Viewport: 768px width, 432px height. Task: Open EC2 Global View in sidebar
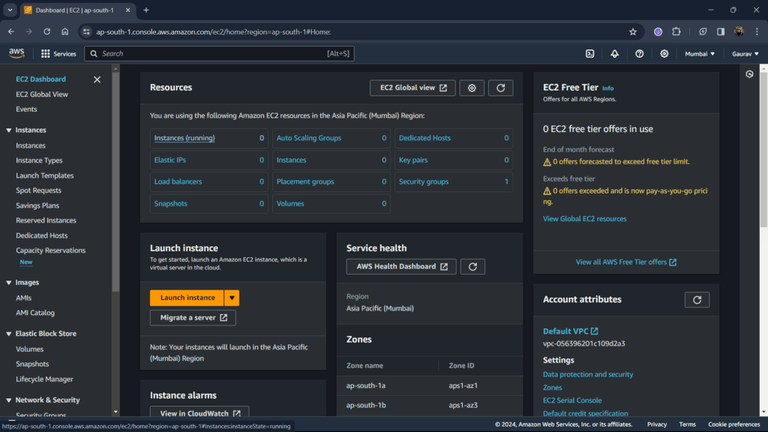point(42,94)
